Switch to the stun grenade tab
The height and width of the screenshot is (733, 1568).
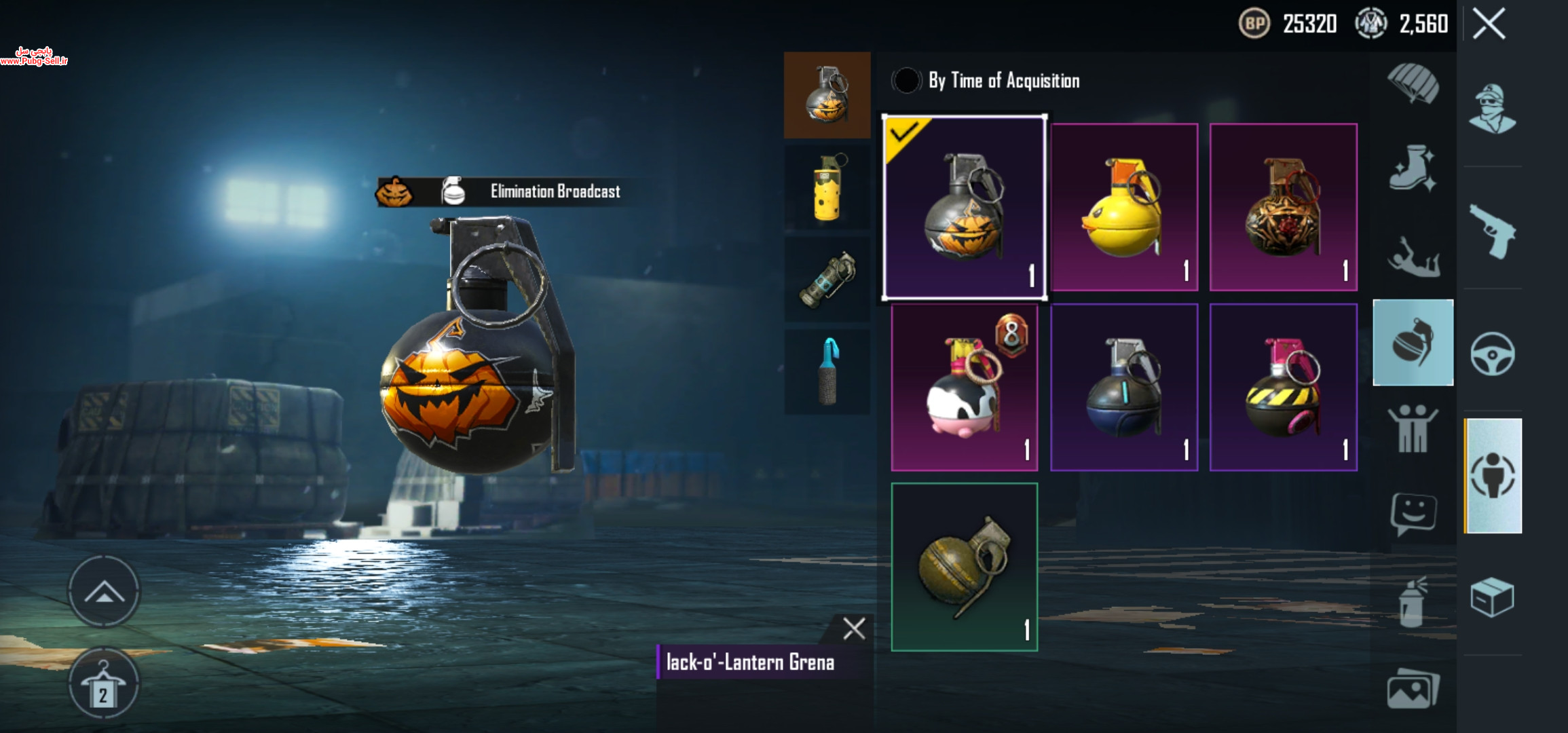tap(827, 279)
